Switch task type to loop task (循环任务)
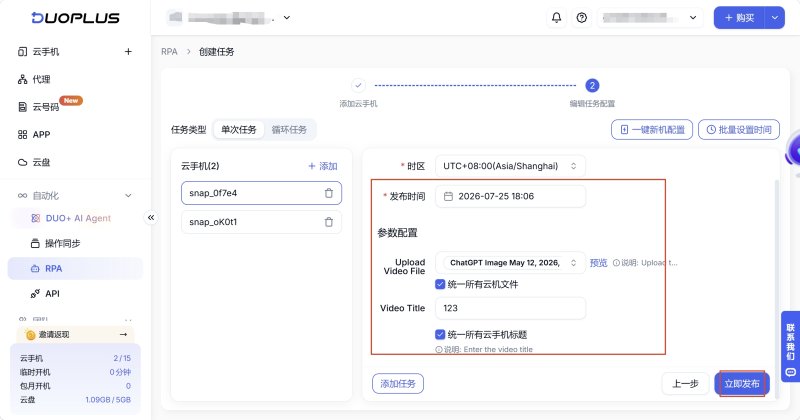 pos(289,130)
